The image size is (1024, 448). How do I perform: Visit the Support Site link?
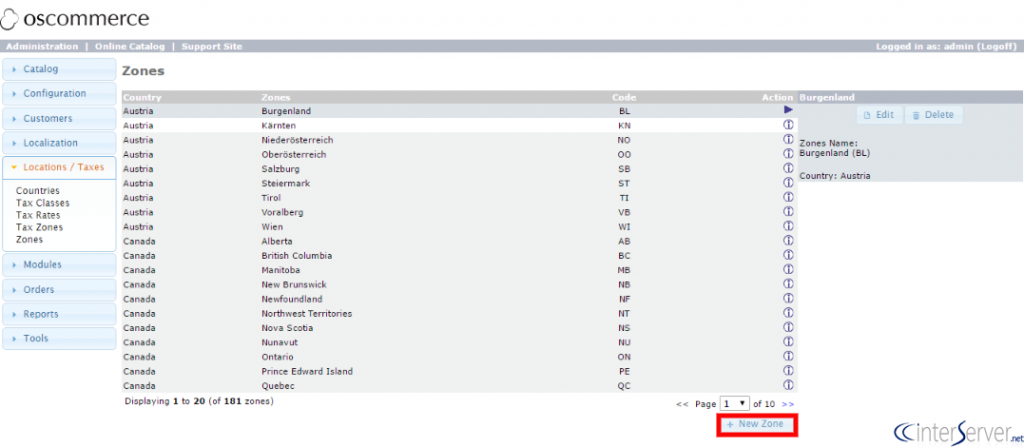[x=212, y=46]
